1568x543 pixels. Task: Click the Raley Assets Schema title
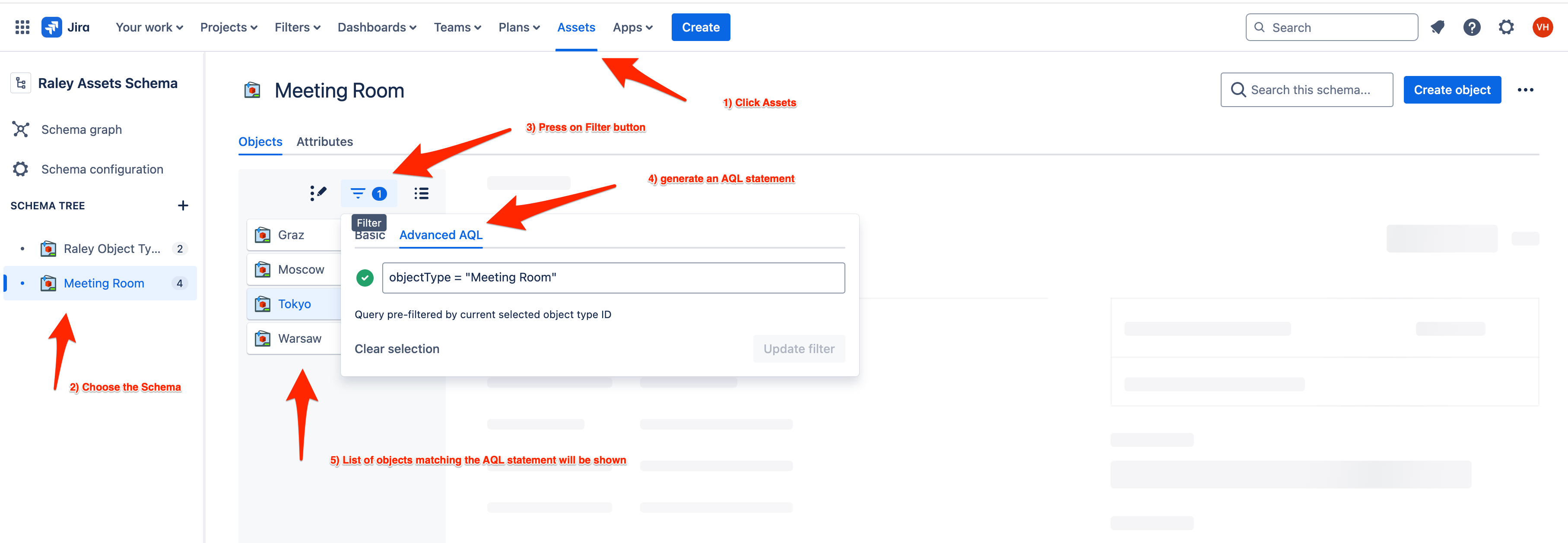(x=108, y=83)
